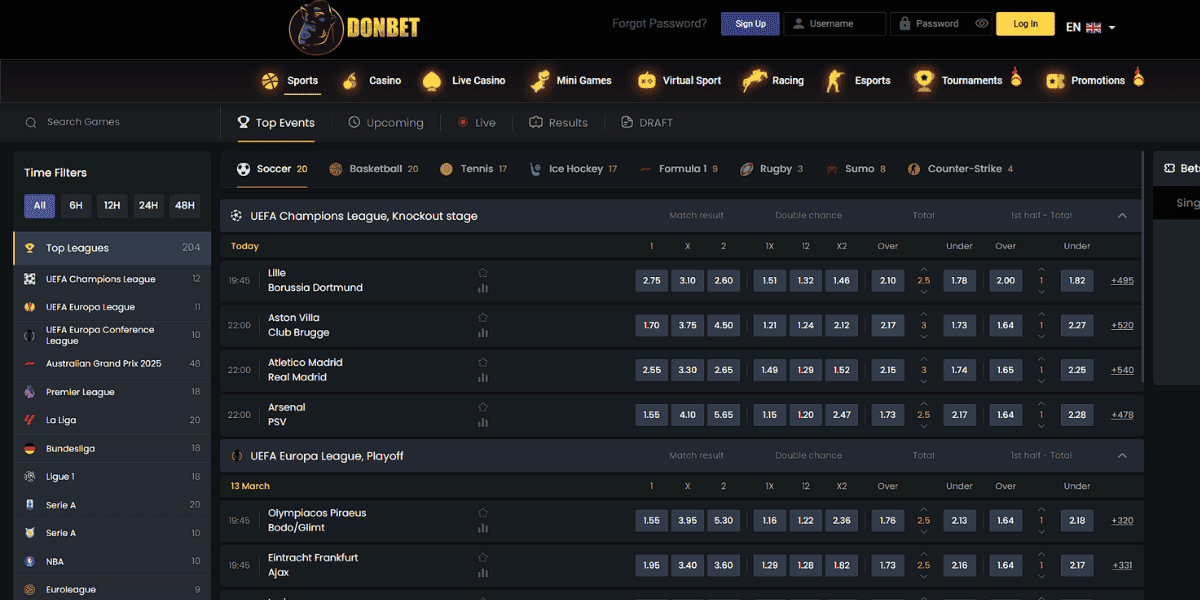1200x600 pixels.
Task: Toggle password visibility with the eye icon
Action: (x=981, y=23)
